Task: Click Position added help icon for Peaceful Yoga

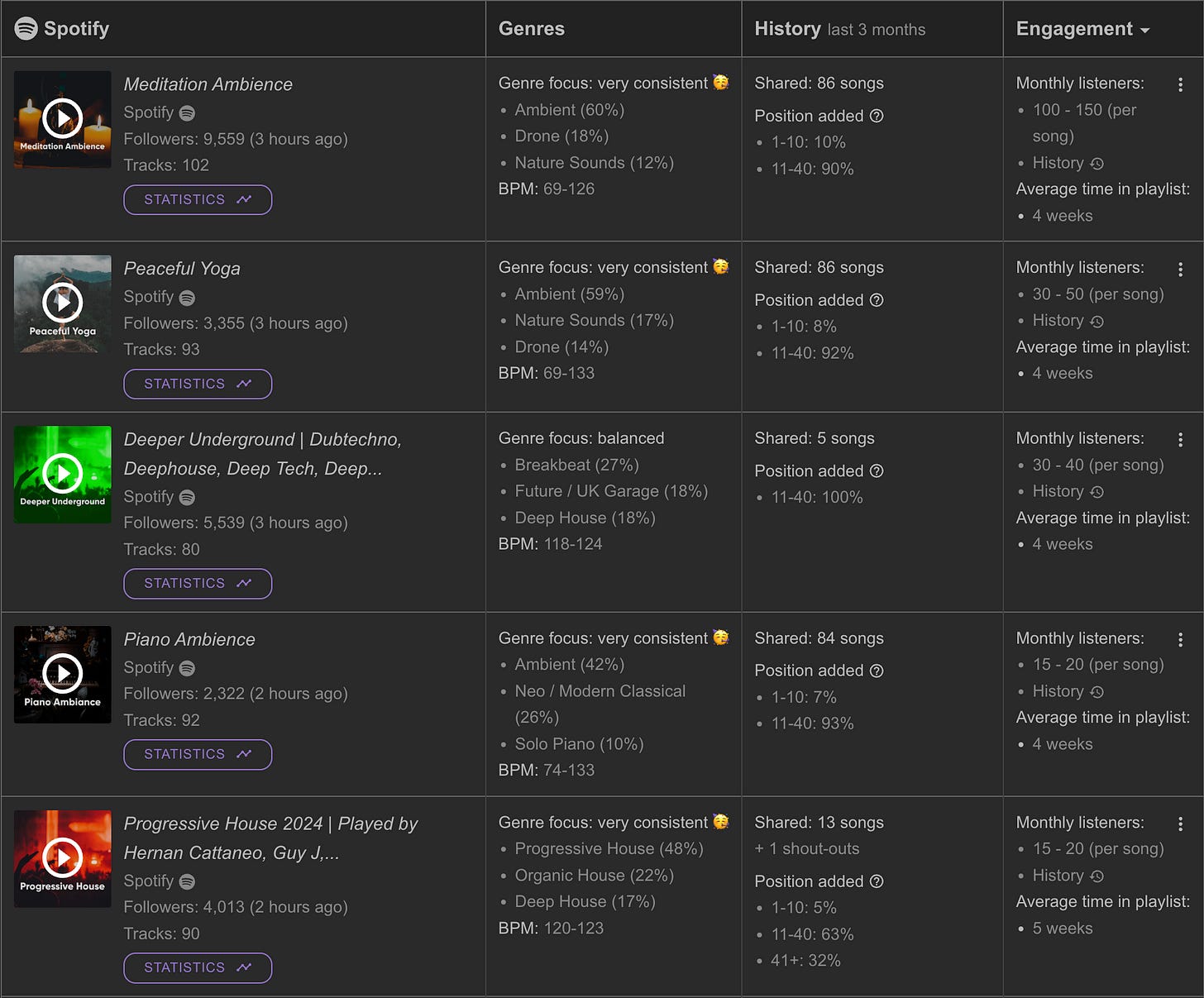Action: pyautogui.click(x=877, y=300)
